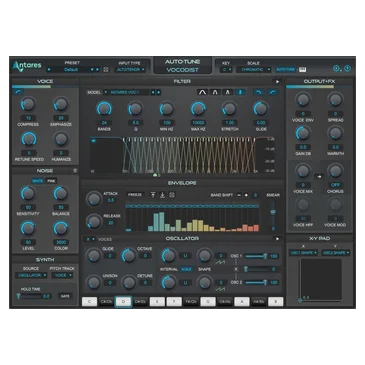Toggle the D note key

point(123,302)
